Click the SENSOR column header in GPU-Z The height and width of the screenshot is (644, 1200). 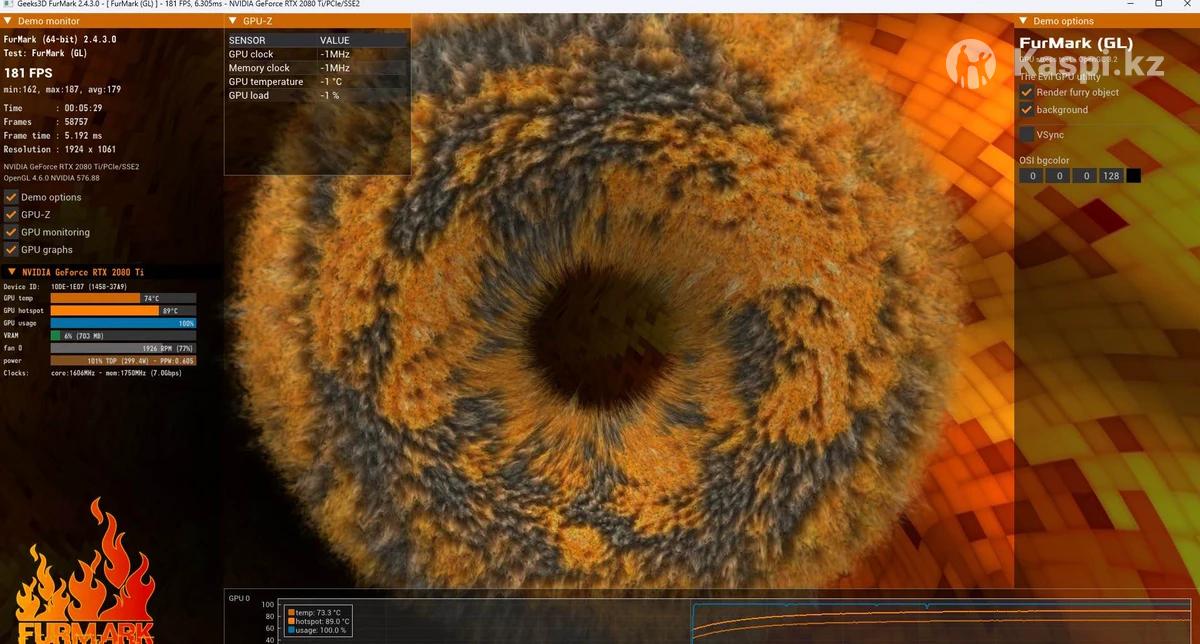tap(247, 40)
